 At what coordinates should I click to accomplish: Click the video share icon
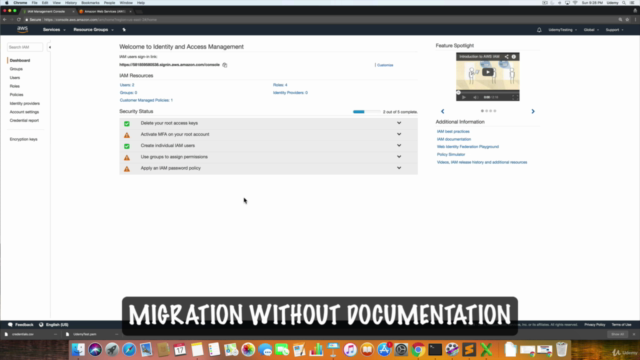coord(506,57)
